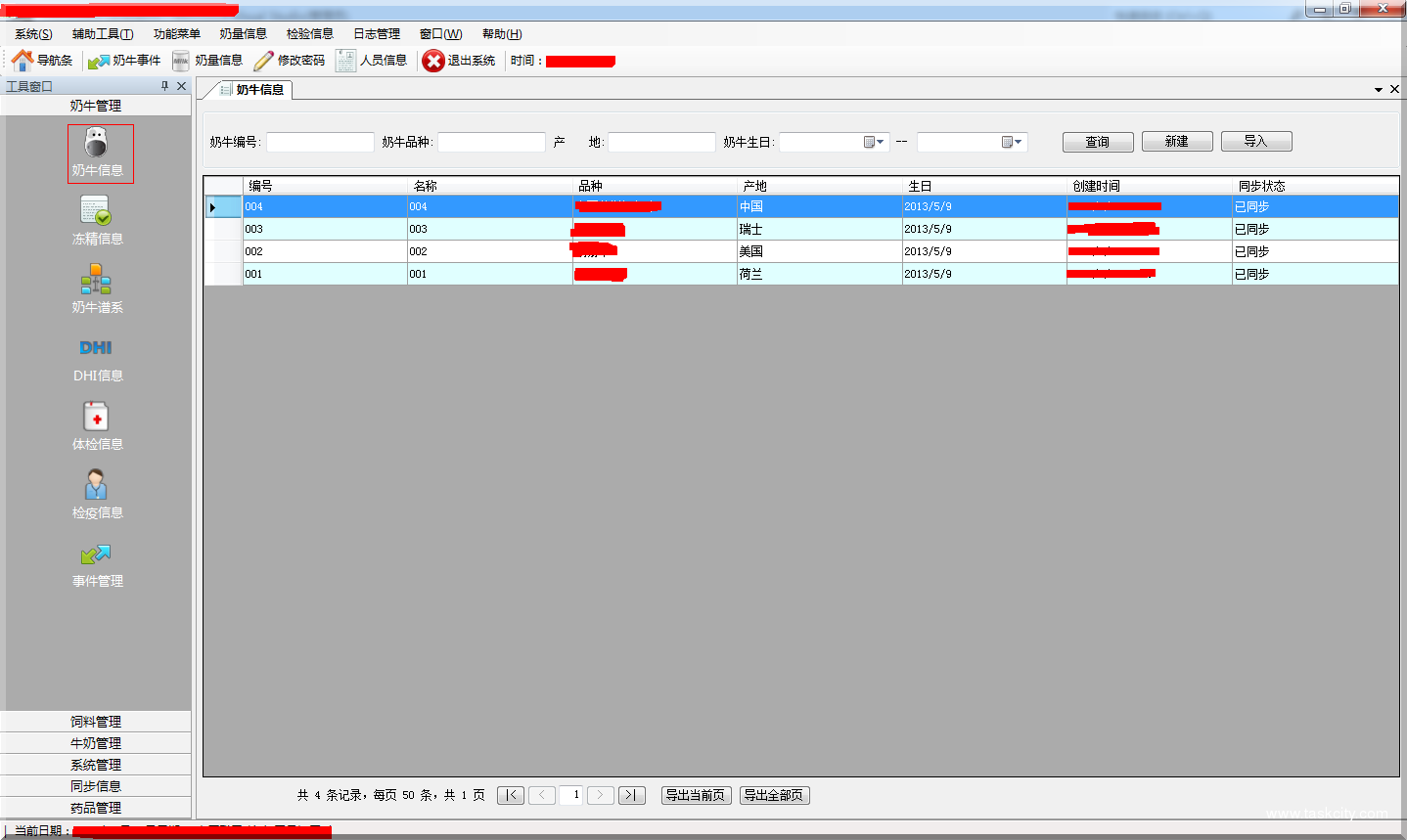
Task: Open the end birthday date picker dropdown
Action: click(x=1013, y=142)
